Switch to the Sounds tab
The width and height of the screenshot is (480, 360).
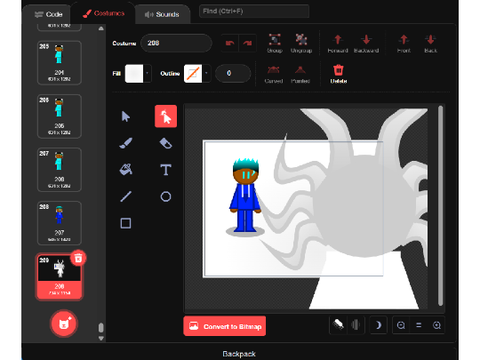click(x=162, y=14)
